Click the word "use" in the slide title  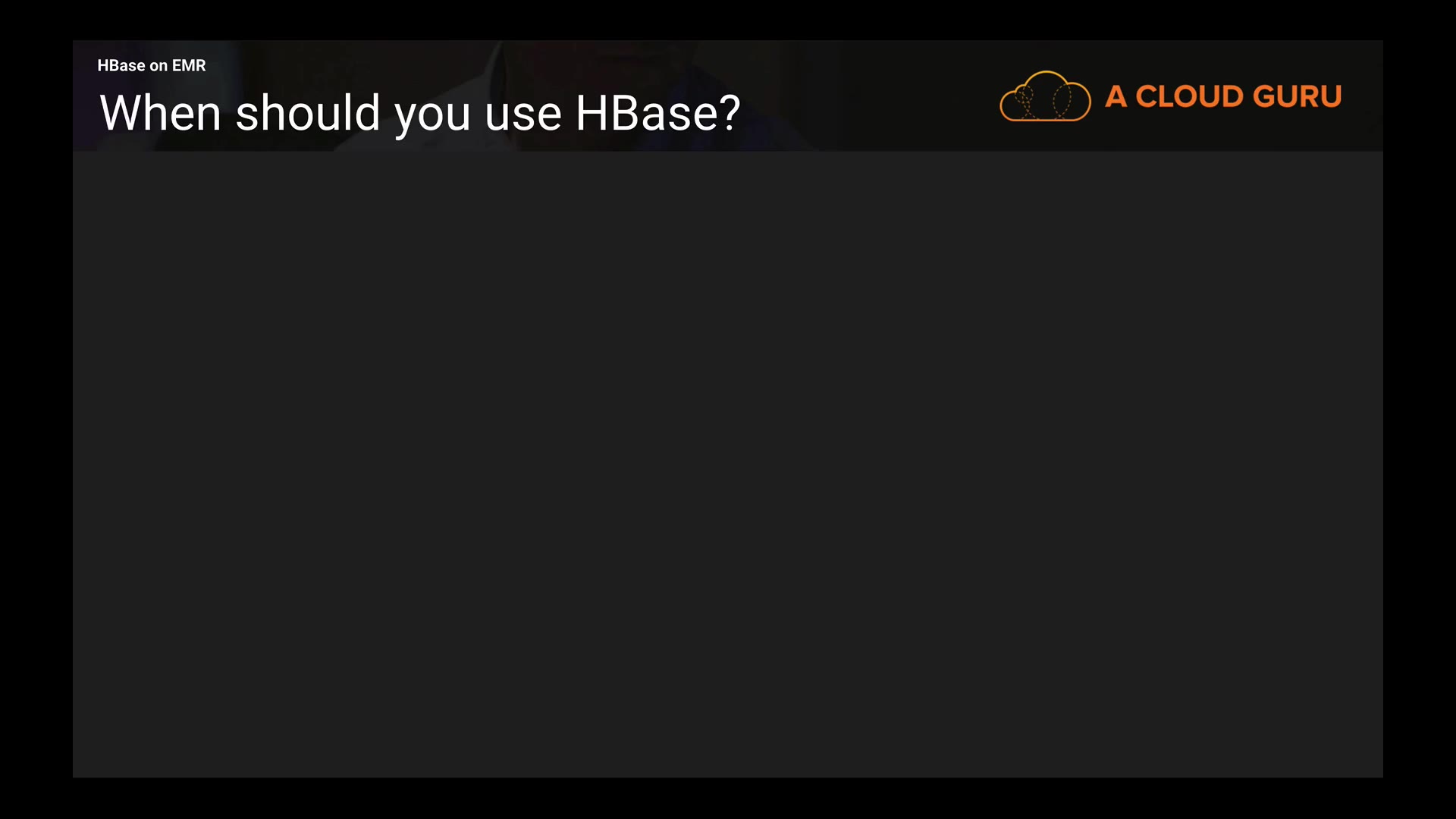click(522, 115)
